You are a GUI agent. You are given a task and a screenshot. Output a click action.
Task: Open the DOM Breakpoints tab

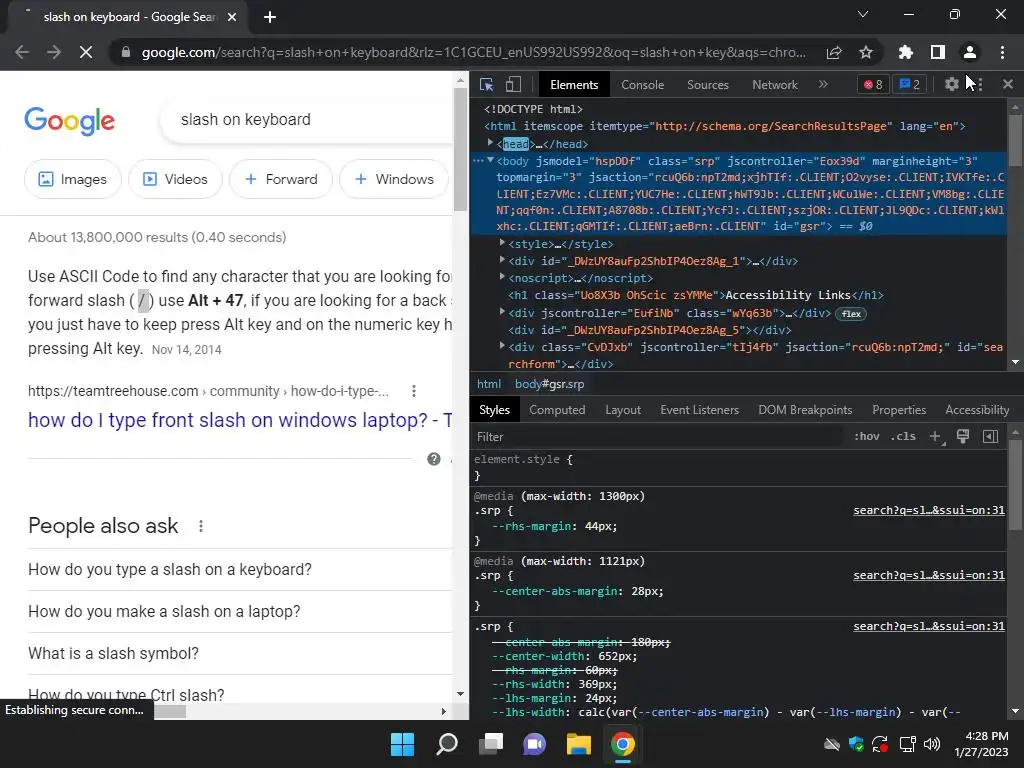pyautogui.click(x=805, y=410)
